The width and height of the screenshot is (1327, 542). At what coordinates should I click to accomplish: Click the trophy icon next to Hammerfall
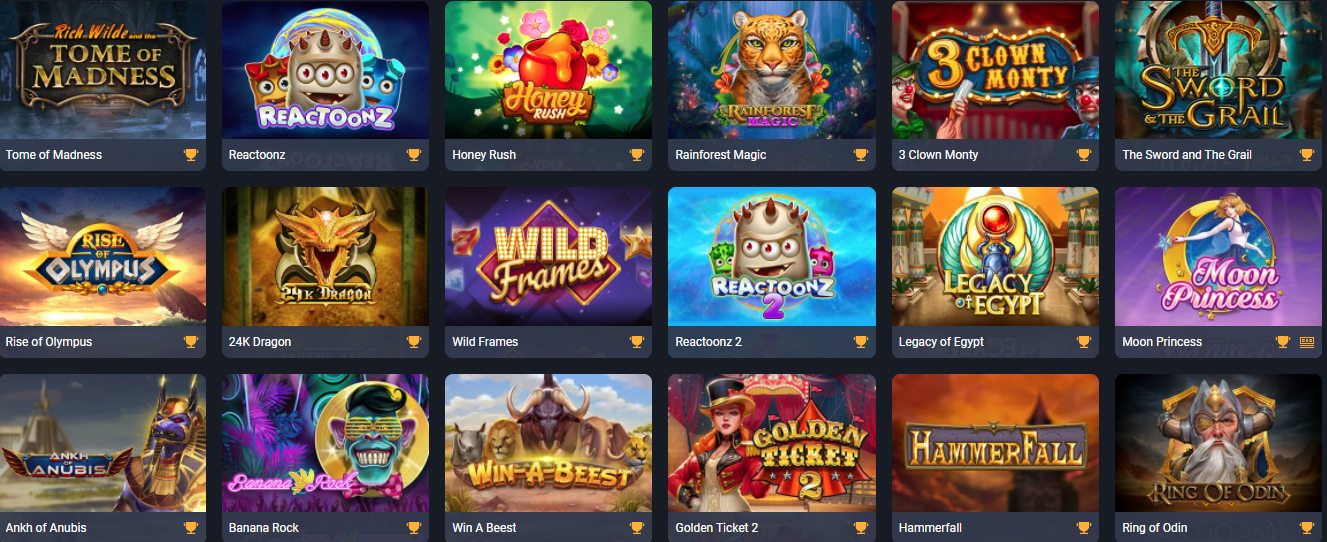tap(1083, 528)
